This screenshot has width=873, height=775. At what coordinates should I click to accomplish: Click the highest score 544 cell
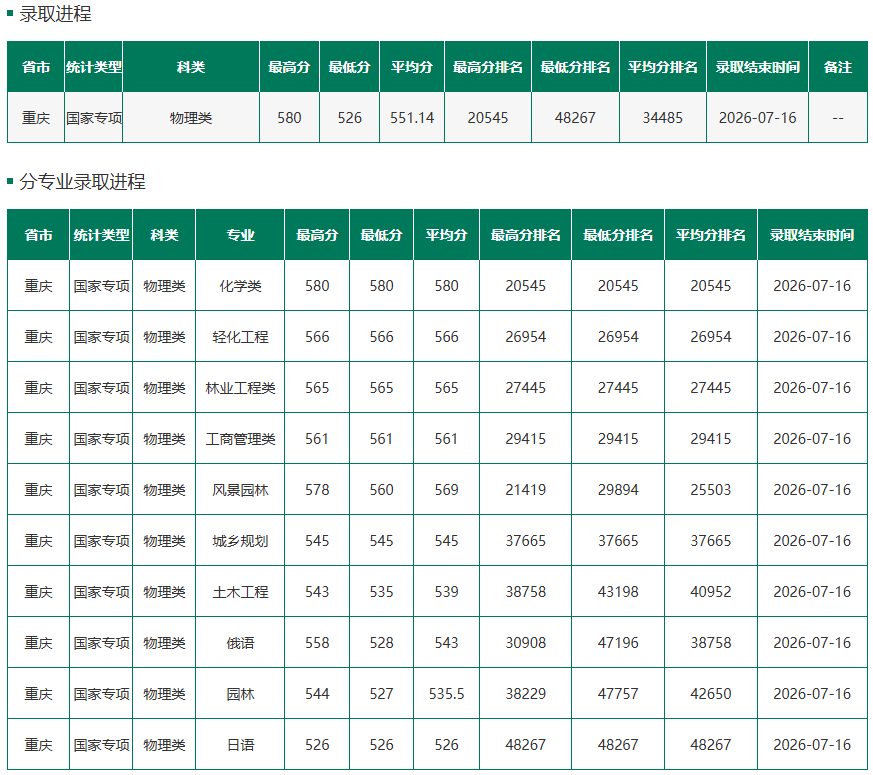point(317,694)
